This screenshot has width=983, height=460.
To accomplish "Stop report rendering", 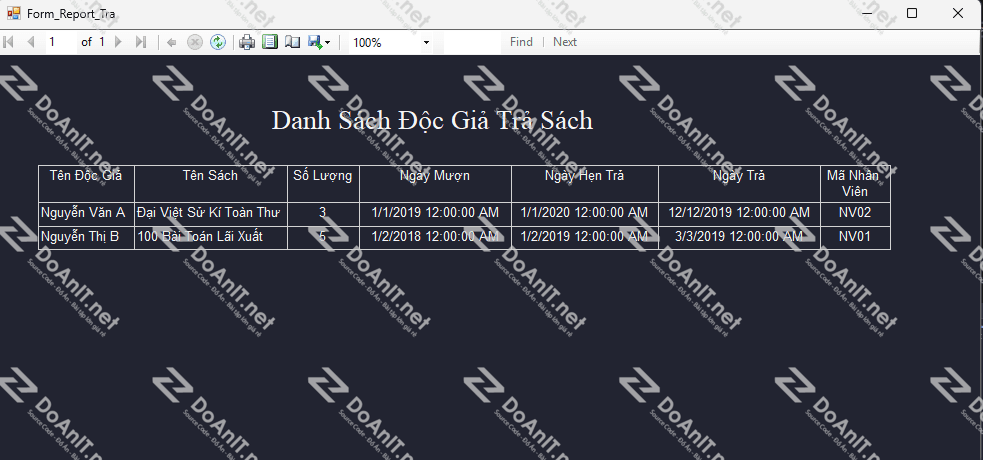I will pyautogui.click(x=195, y=42).
